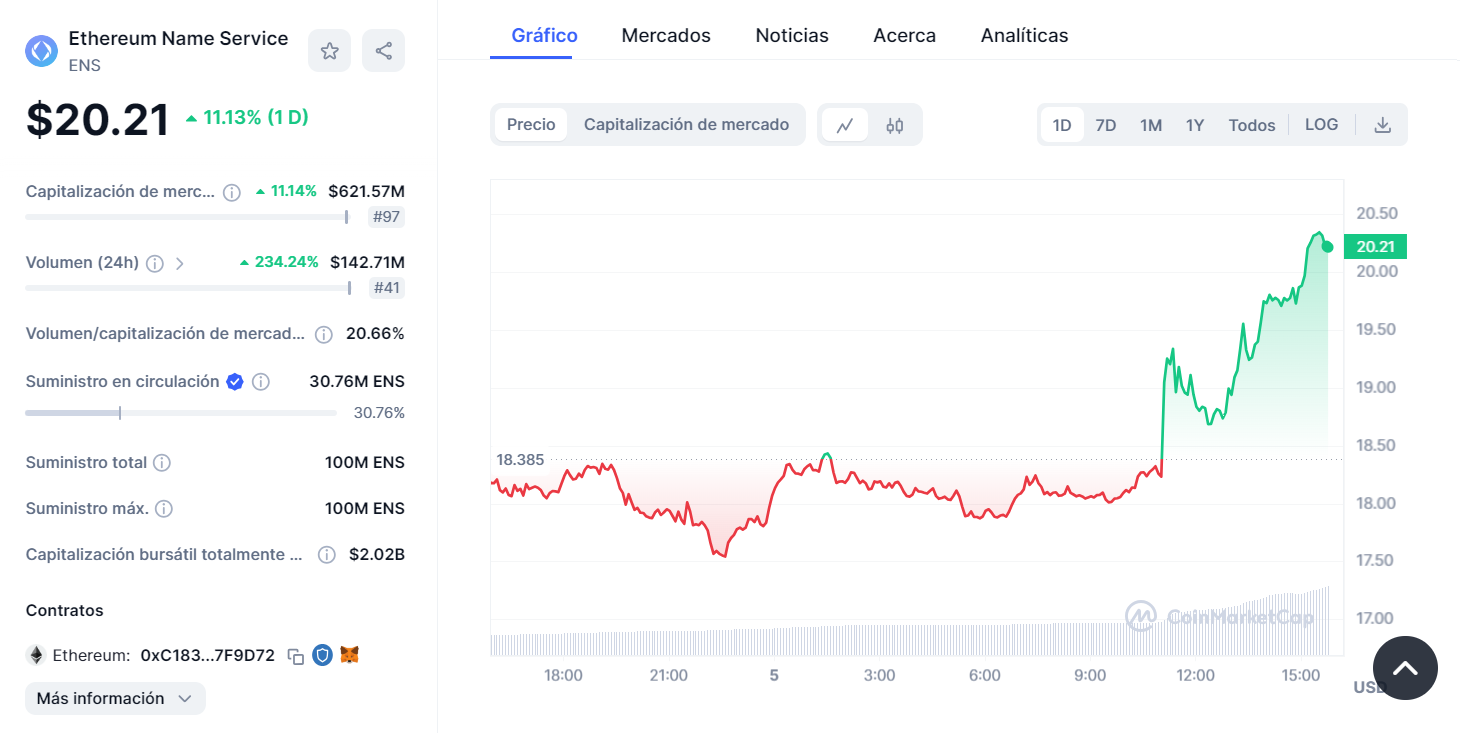The width and height of the screenshot is (1460, 733).
Task: Click the 20.66% volume ratio value
Action: pos(375,334)
